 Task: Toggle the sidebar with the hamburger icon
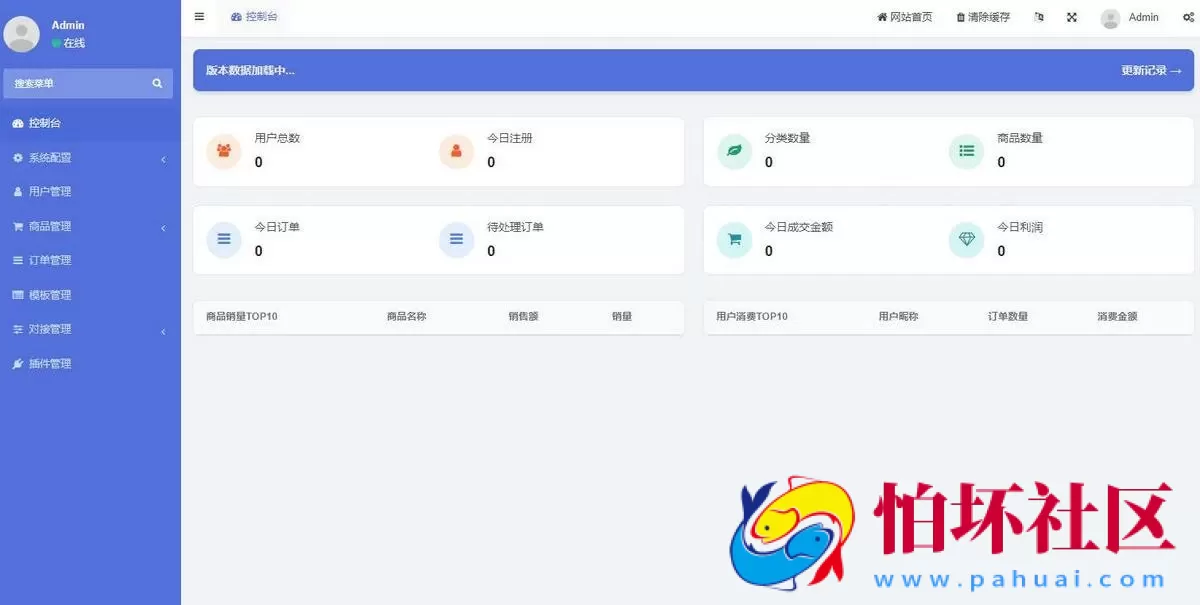tap(199, 16)
